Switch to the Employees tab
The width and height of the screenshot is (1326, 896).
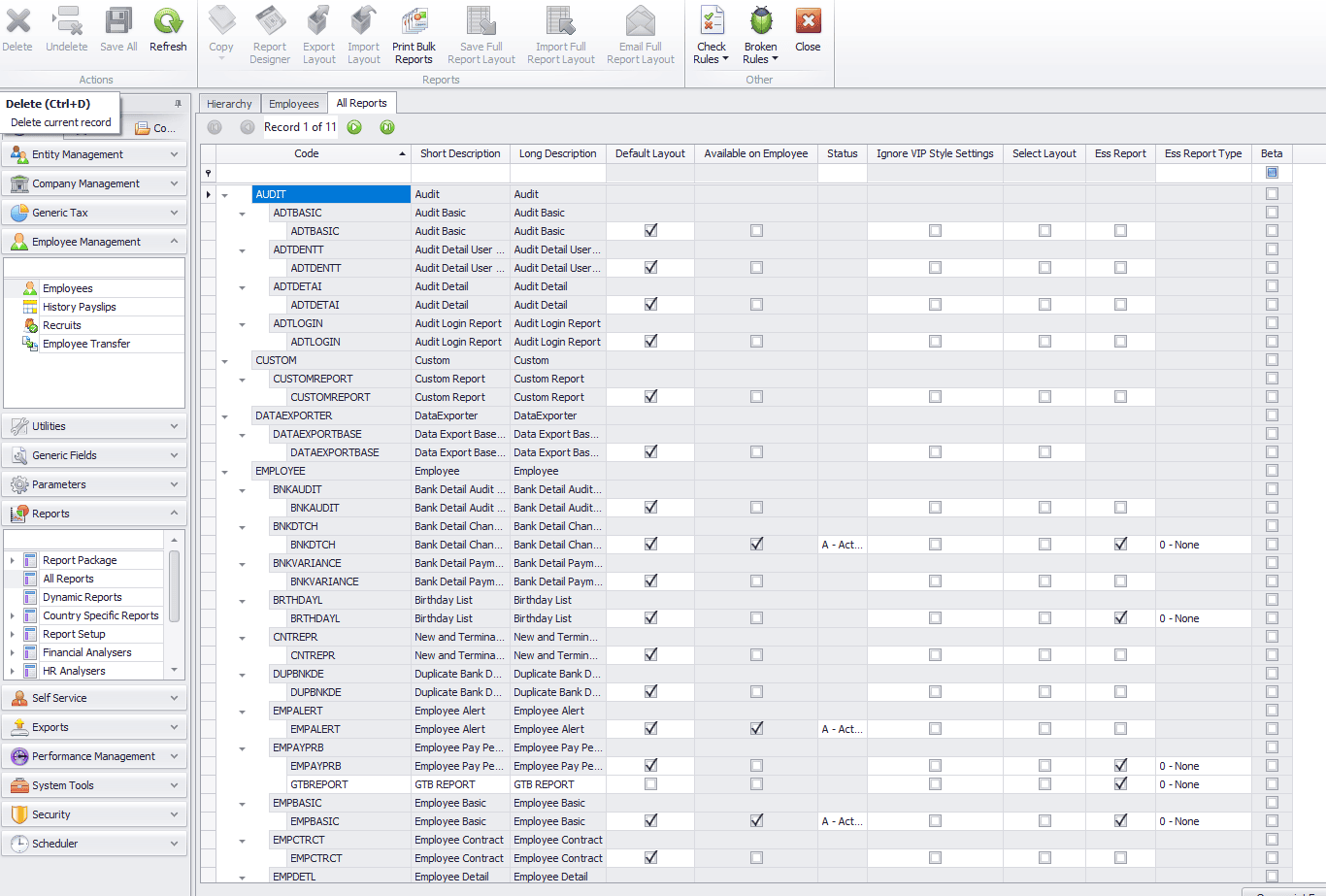click(293, 104)
